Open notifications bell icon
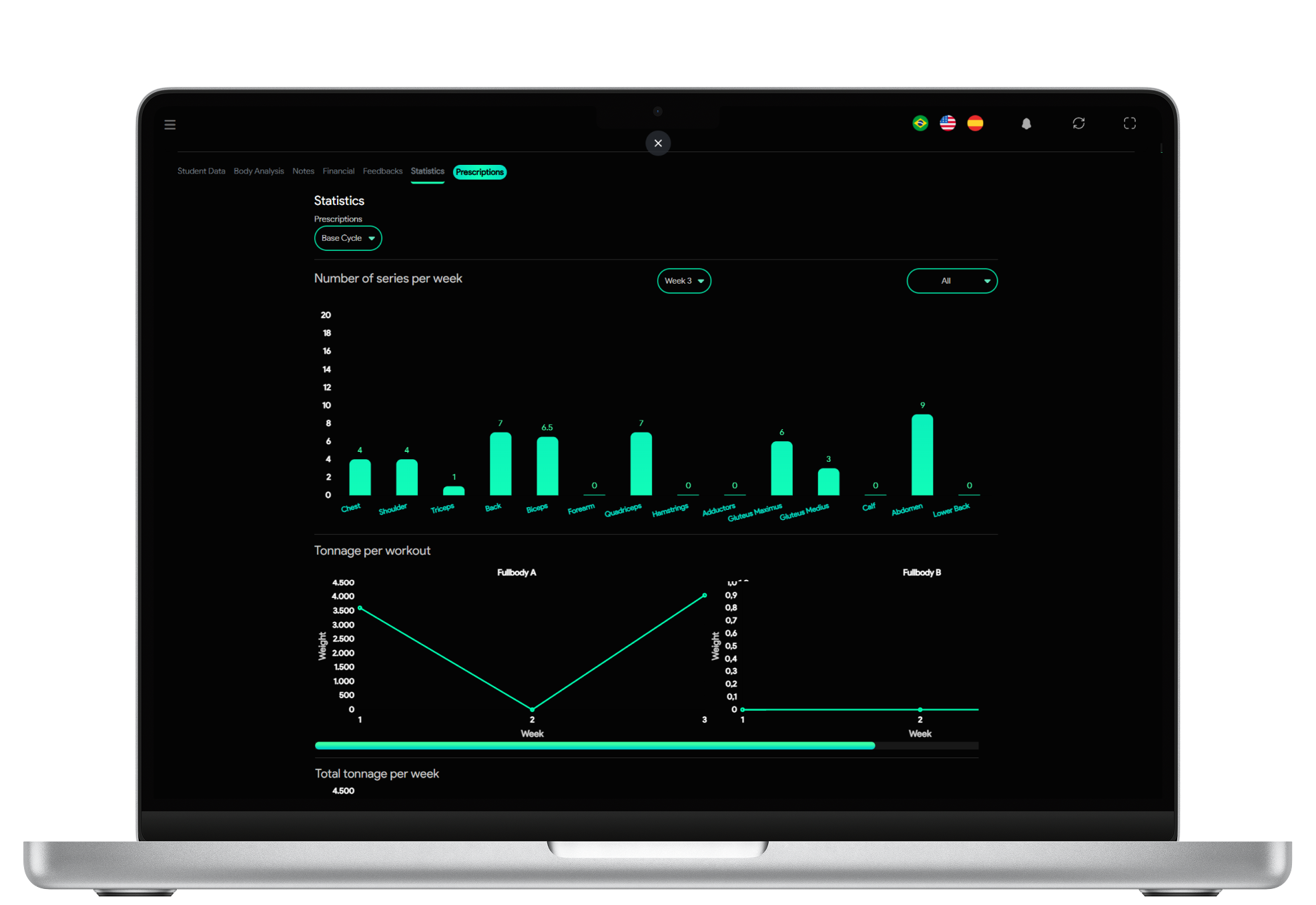Viewport: 1316px width, 905px height. click(x=1026, y=123)
